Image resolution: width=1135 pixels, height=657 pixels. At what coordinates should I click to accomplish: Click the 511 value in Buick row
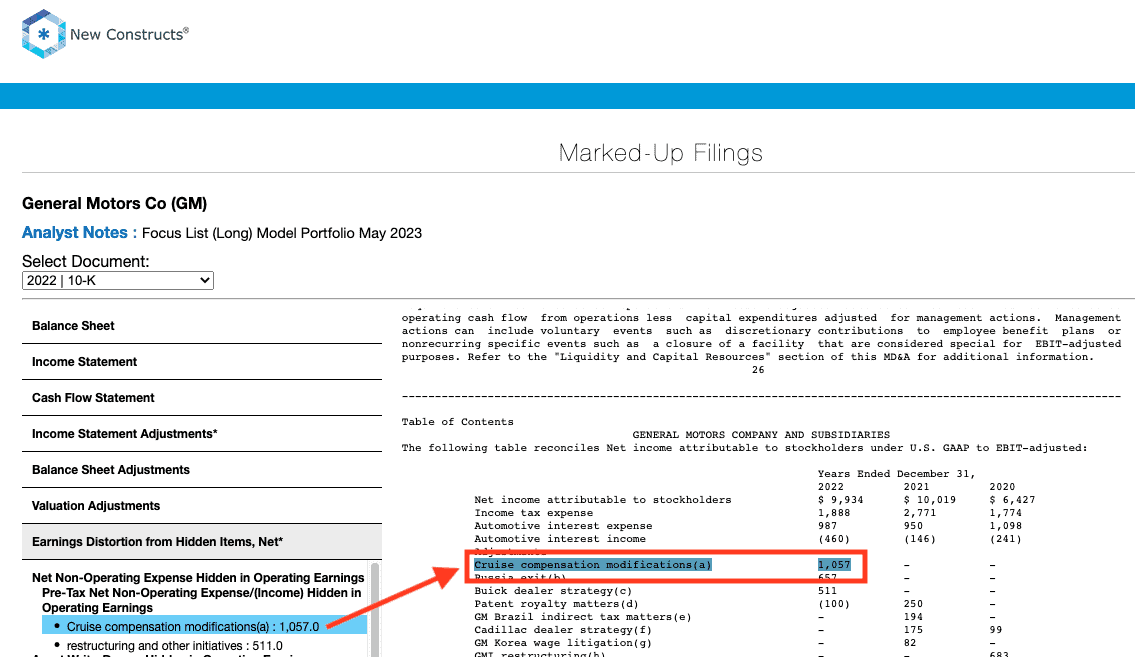tap(827, 591)
